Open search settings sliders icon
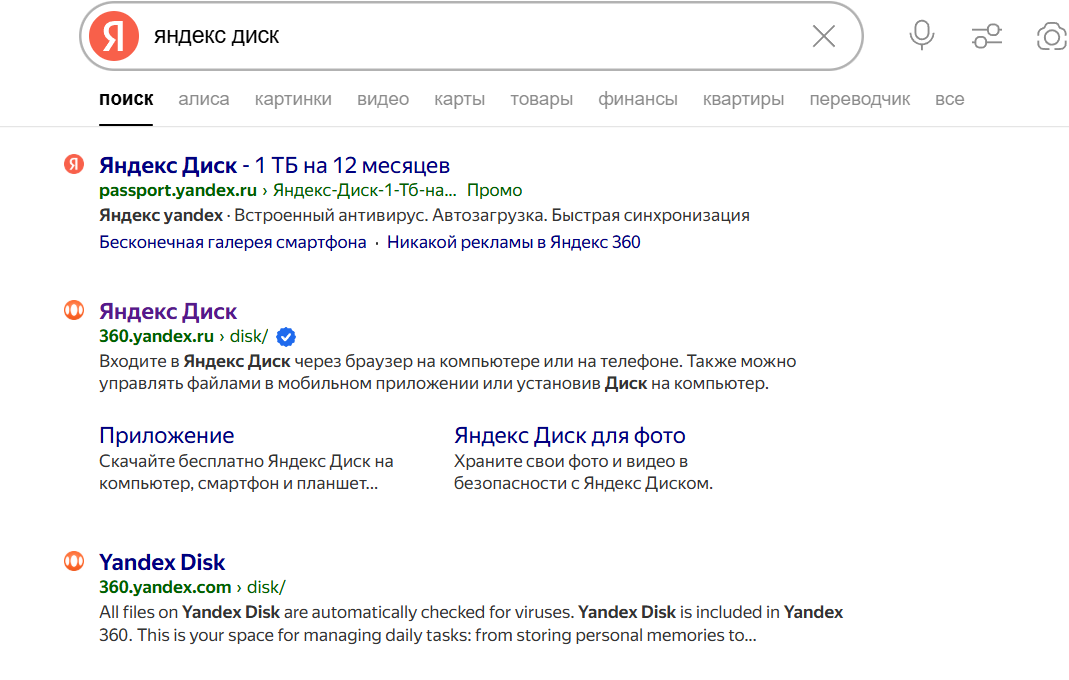 [987, 36]
